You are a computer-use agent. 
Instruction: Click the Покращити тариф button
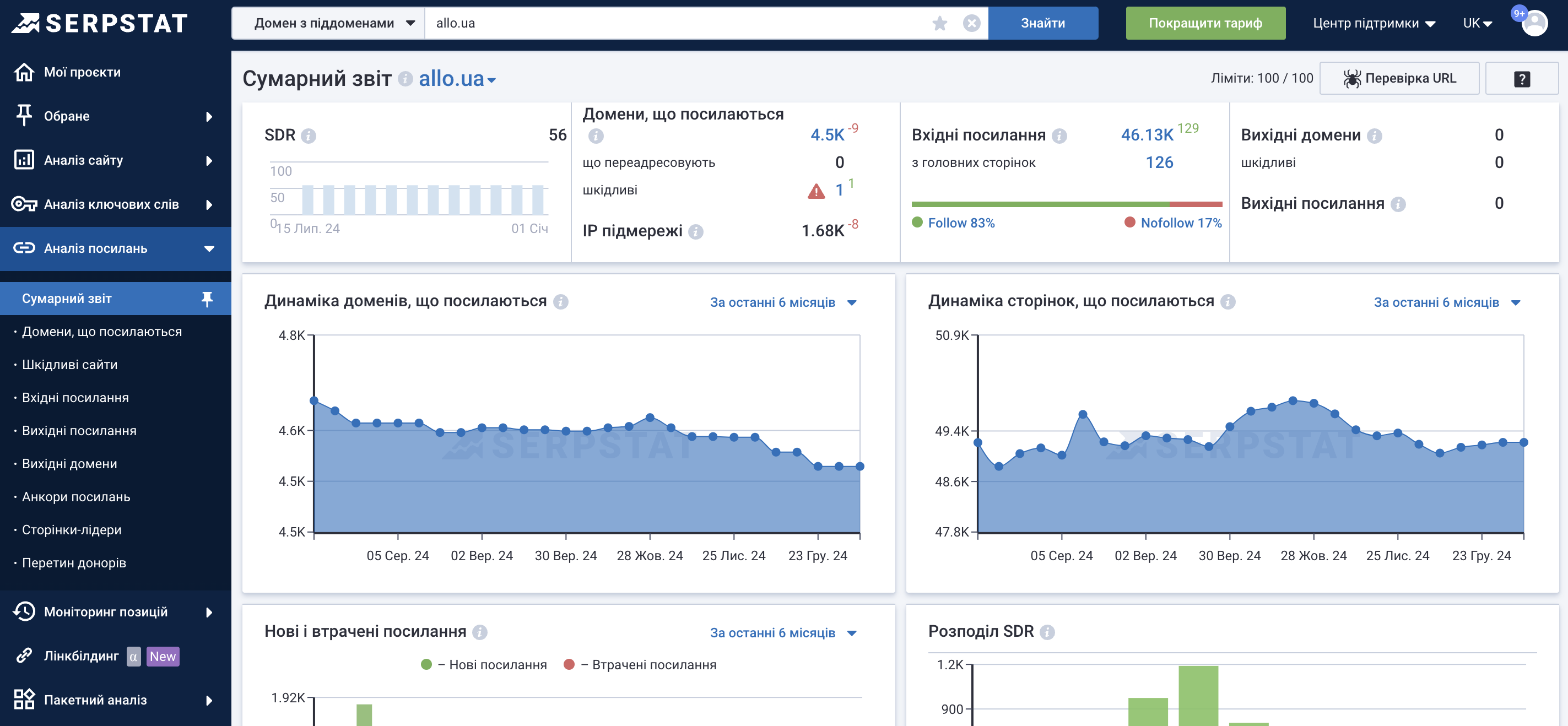click(1205, 23)
